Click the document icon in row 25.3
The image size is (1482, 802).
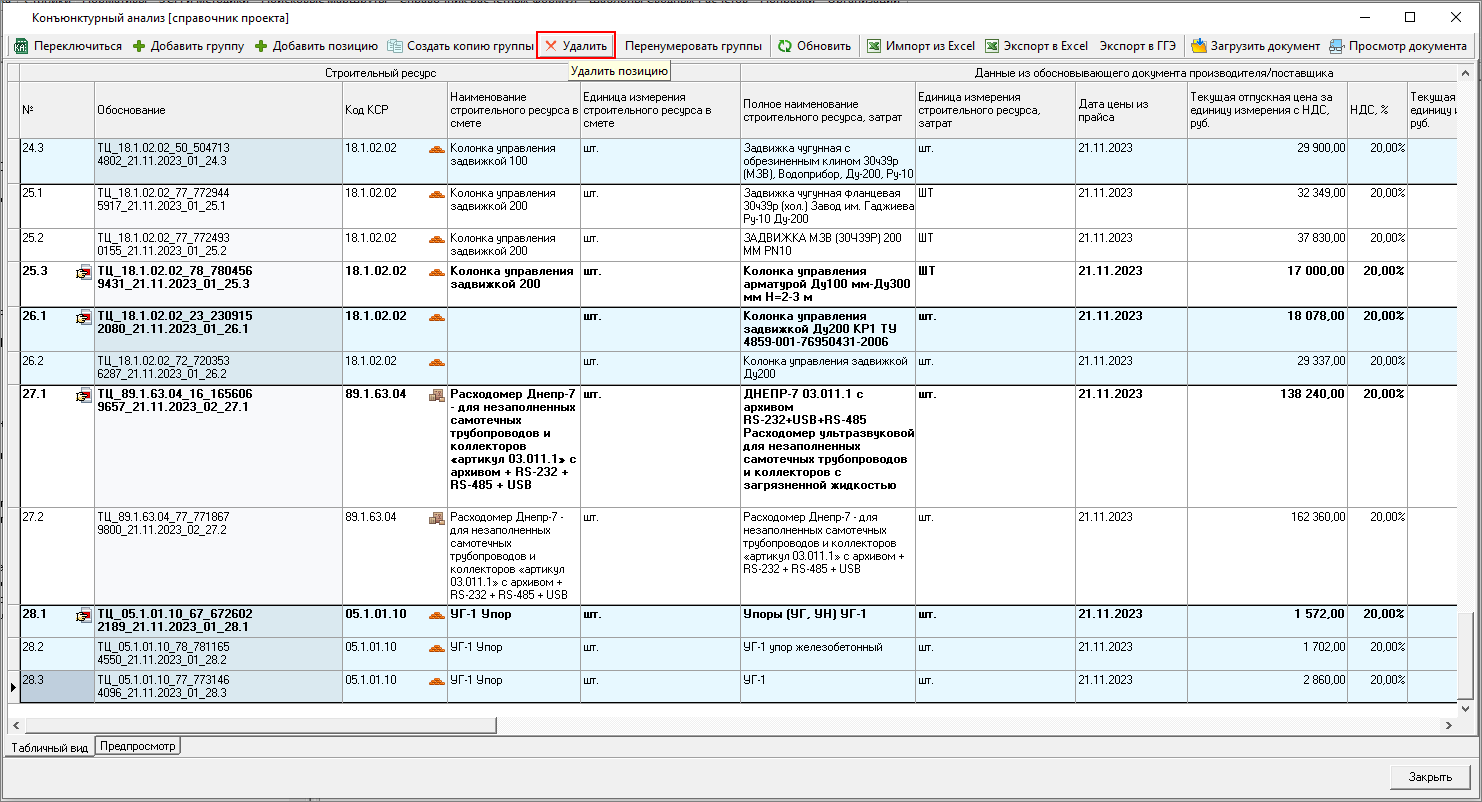point(84,273)
